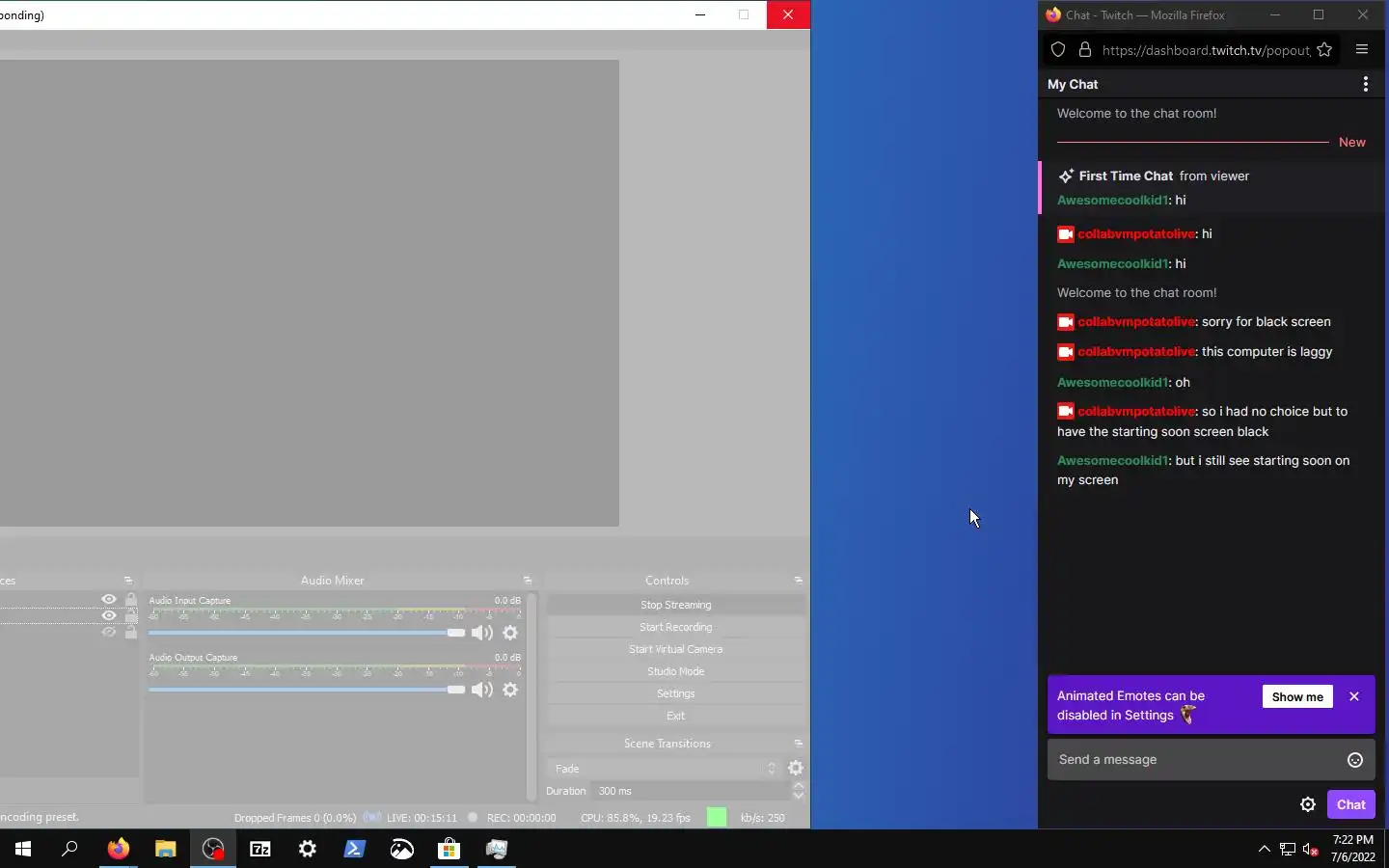Screen dimensions: 1389x868
Task: Click the purple Chat send button
Action: (x=1350, y=804)
